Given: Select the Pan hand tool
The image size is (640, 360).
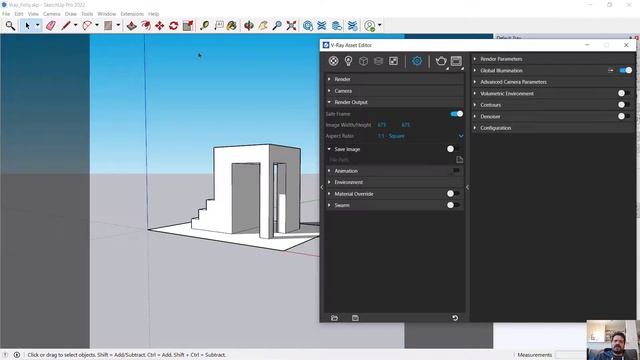Looking at the screenshot, I should 263,26.
